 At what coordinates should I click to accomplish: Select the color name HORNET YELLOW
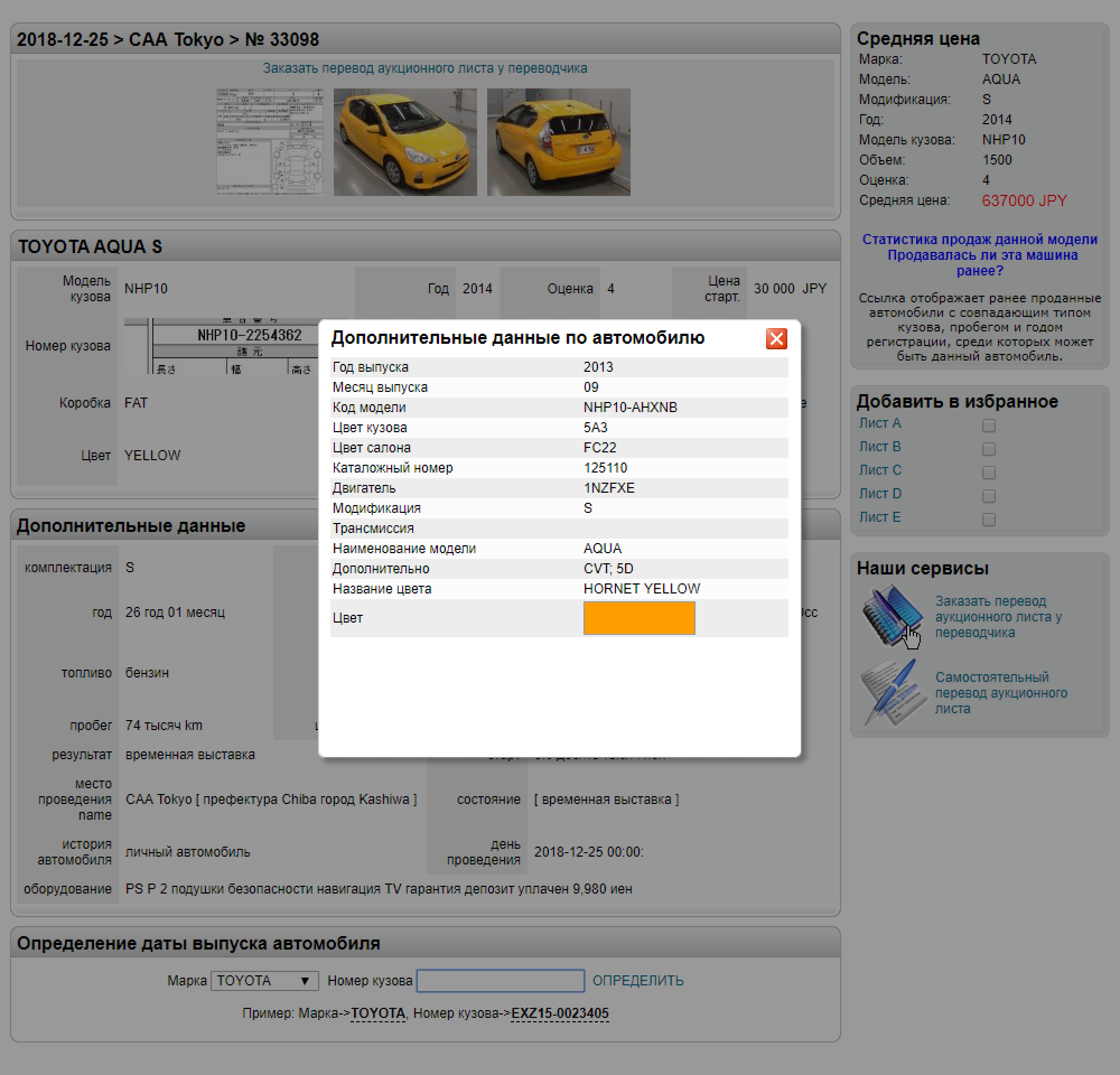pos(641,588)
